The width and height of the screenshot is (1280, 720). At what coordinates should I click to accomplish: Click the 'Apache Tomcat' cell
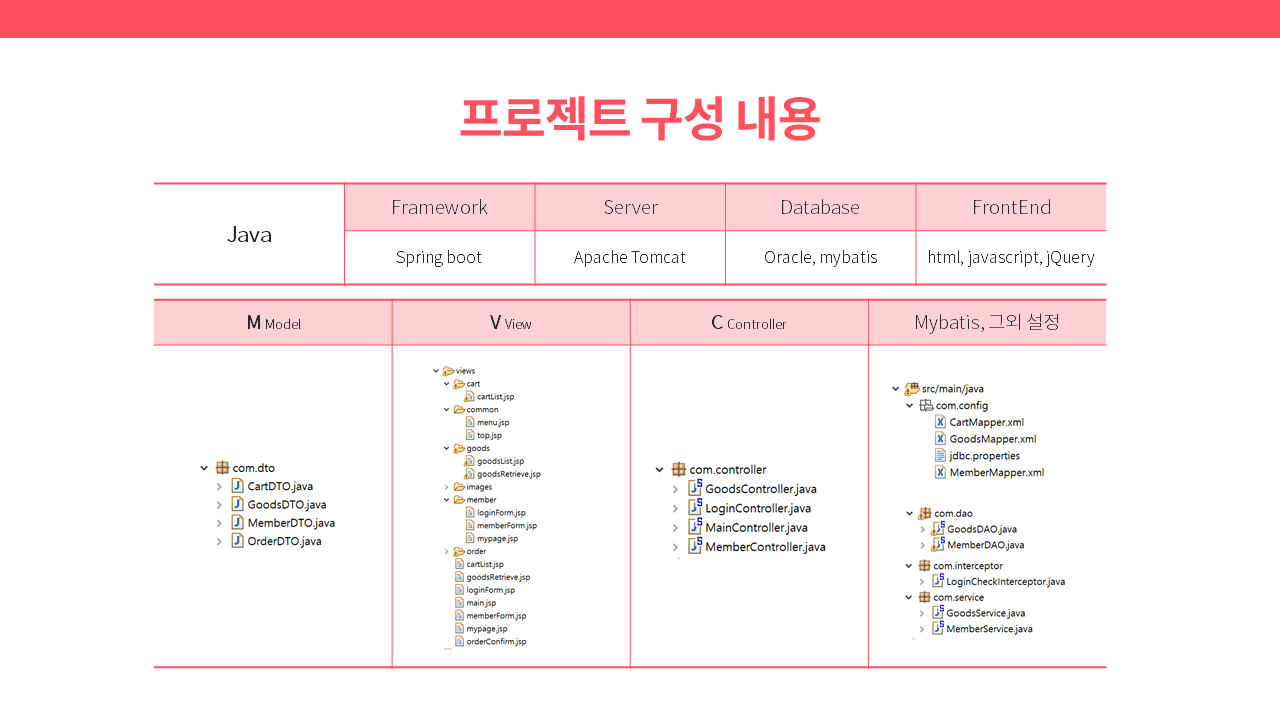[x=630, y=257]
